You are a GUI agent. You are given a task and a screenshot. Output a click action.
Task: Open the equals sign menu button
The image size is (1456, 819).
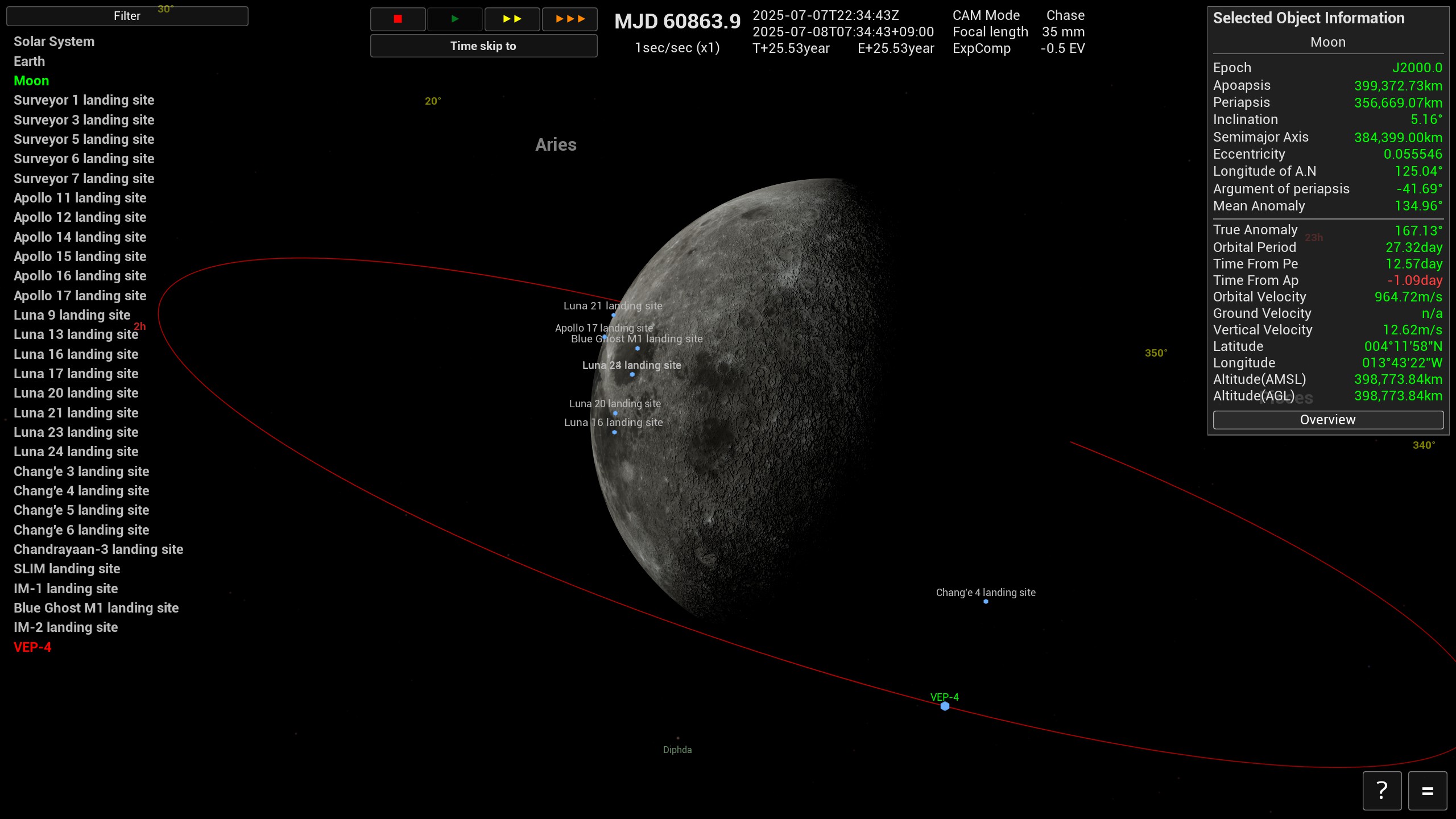[x=1427, y=791]
